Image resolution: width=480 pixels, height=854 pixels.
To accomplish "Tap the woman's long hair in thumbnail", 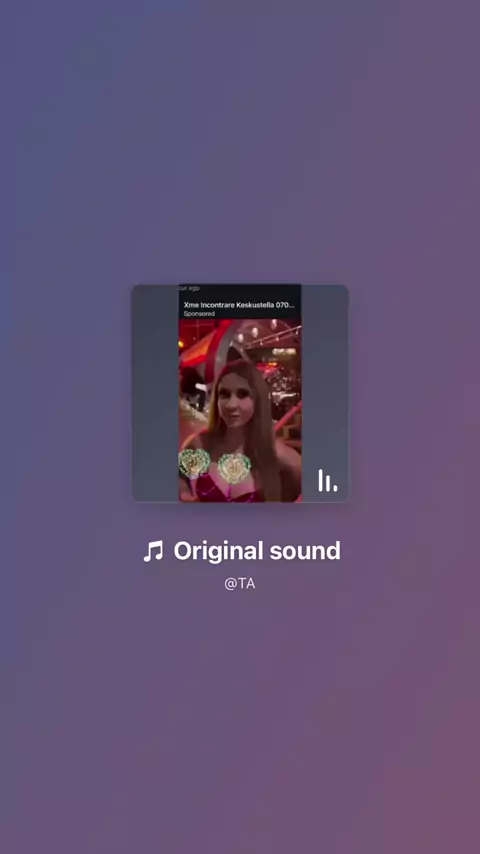I will click(265, 430).
